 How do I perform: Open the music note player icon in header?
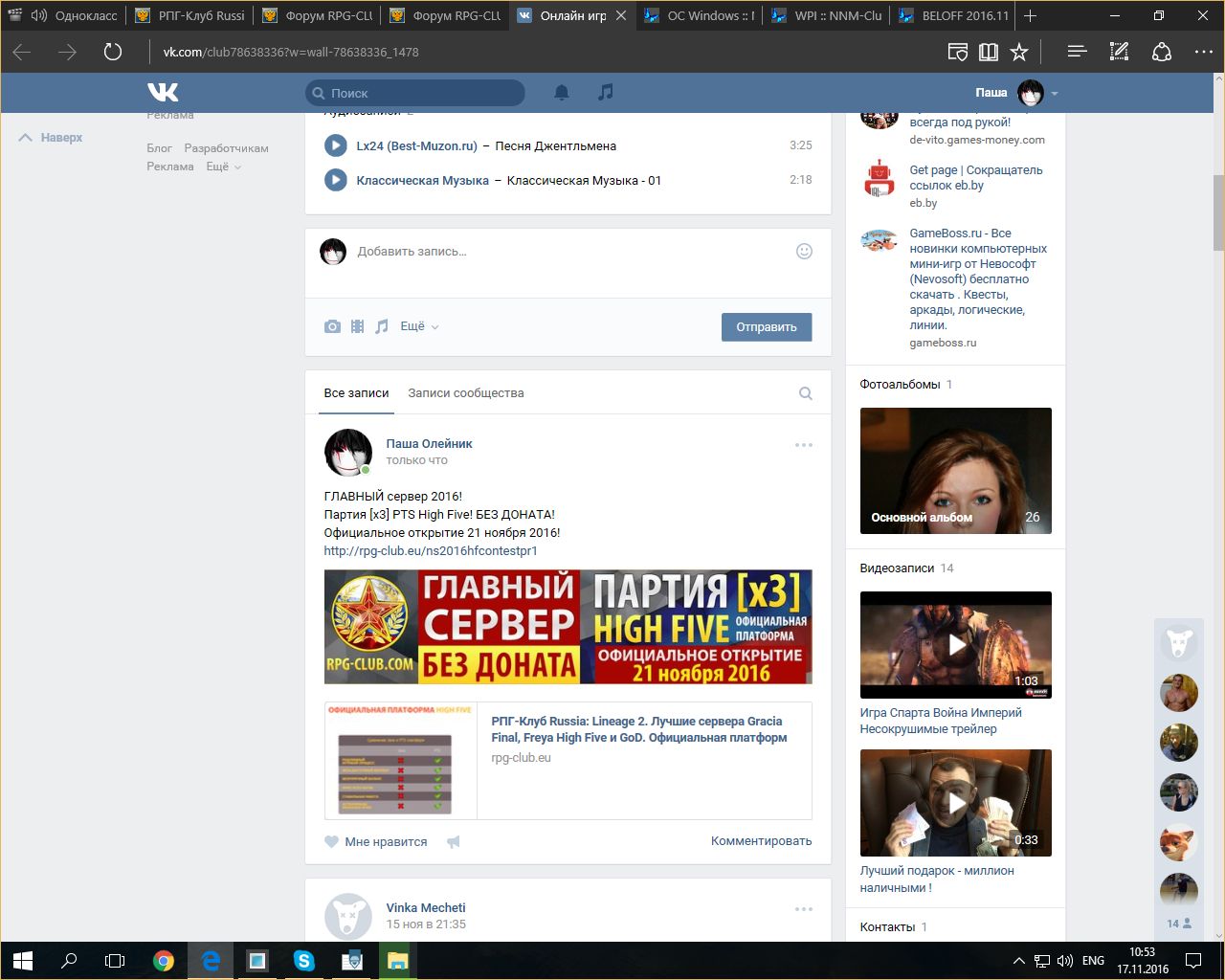tap(605, 92)
